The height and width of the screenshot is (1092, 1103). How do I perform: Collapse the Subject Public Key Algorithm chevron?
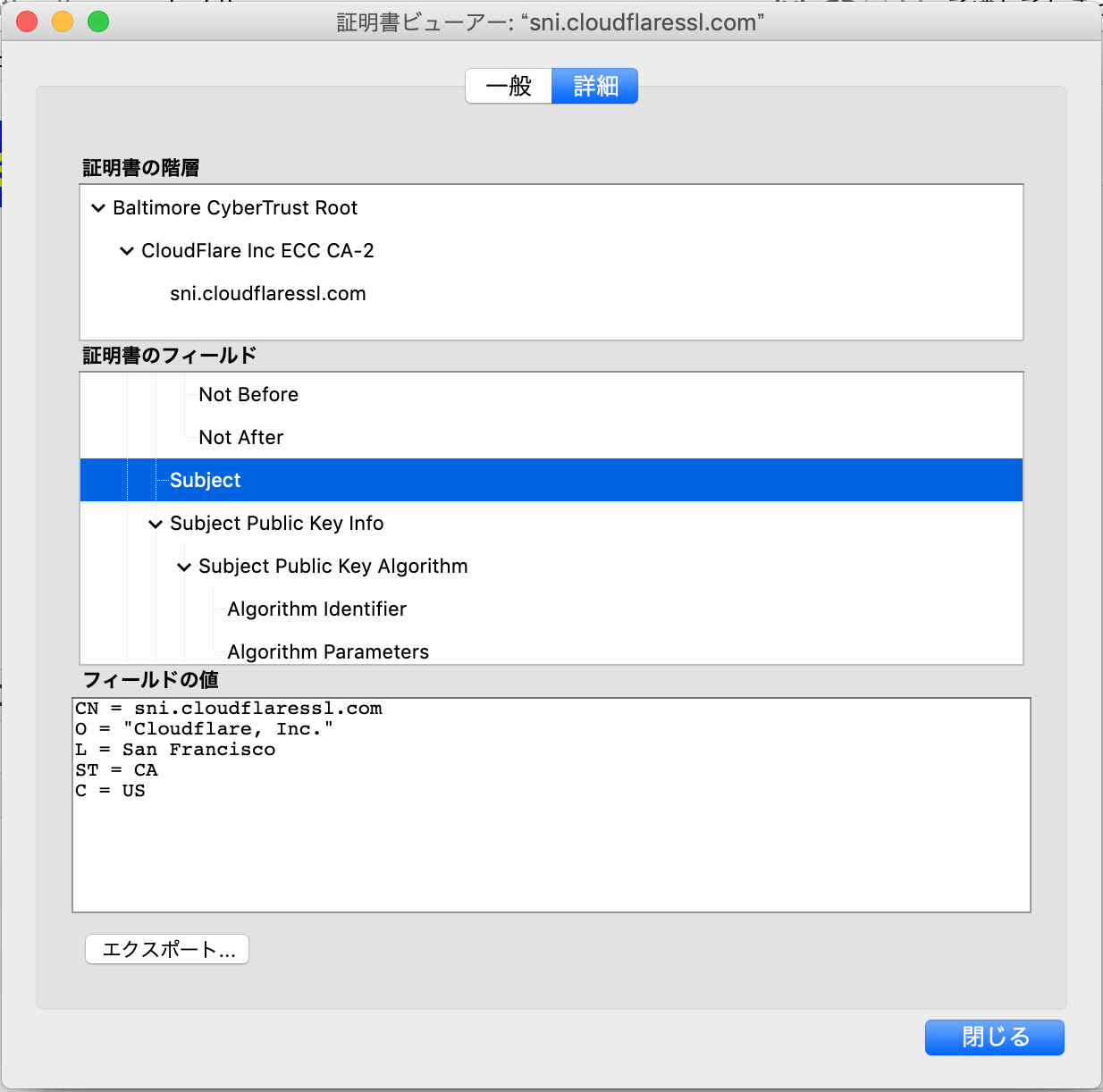[x=184, y=567]
